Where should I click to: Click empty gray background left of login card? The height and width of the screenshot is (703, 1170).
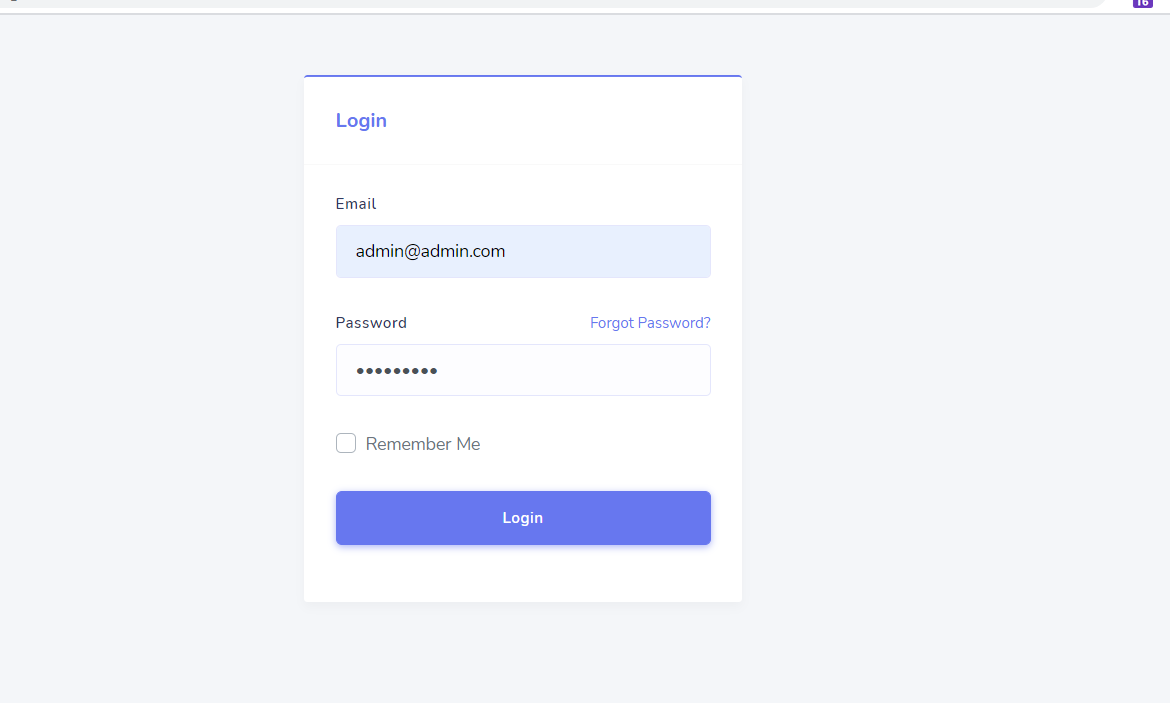tap(150, 350)
